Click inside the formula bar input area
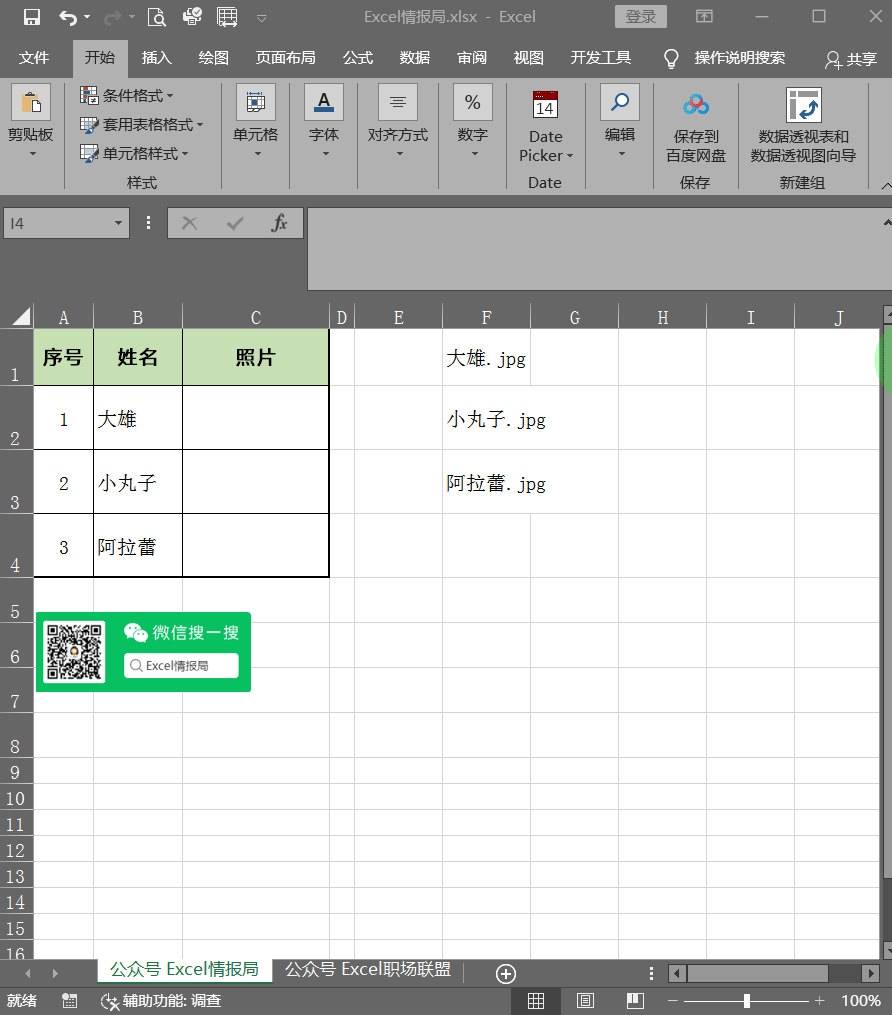Image resolution: width=892 pixels, height=1015 pixels. click(x=594, y=249)
